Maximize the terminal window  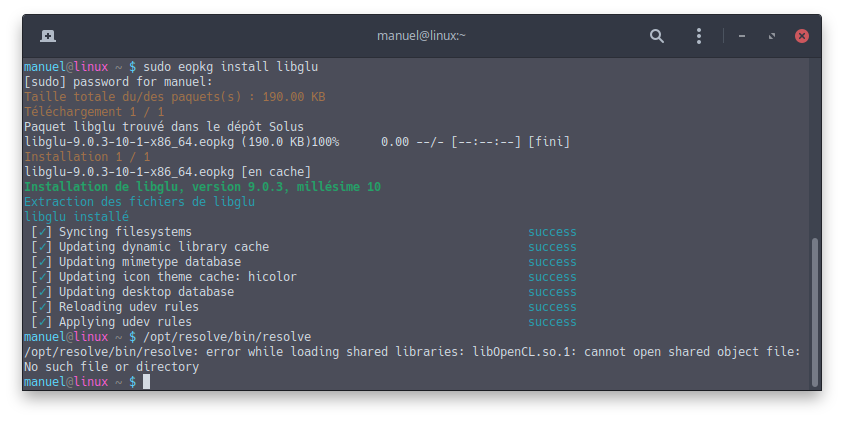[772, 36]
